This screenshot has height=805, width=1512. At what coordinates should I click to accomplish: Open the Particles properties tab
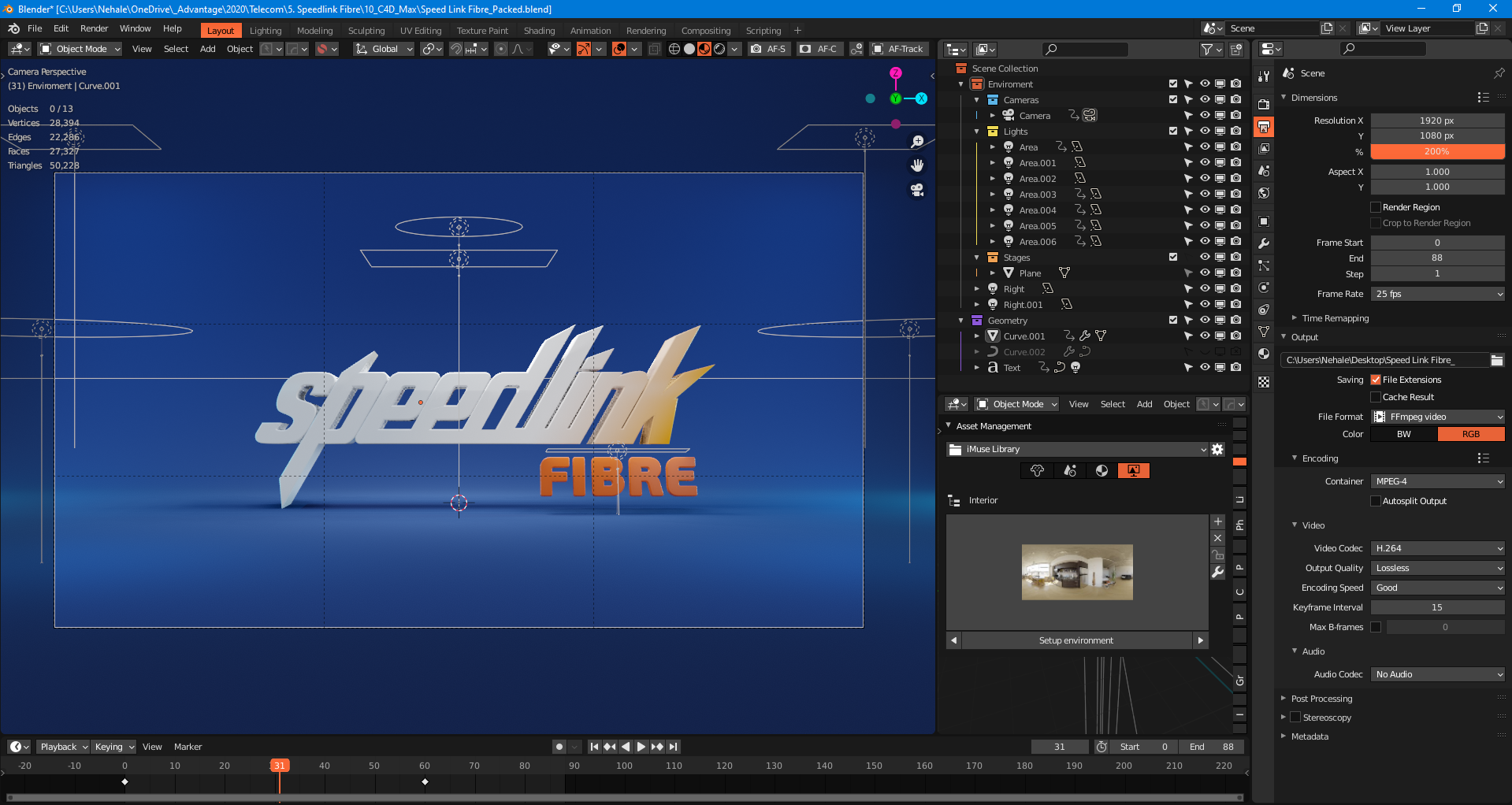coord(1264,265)
